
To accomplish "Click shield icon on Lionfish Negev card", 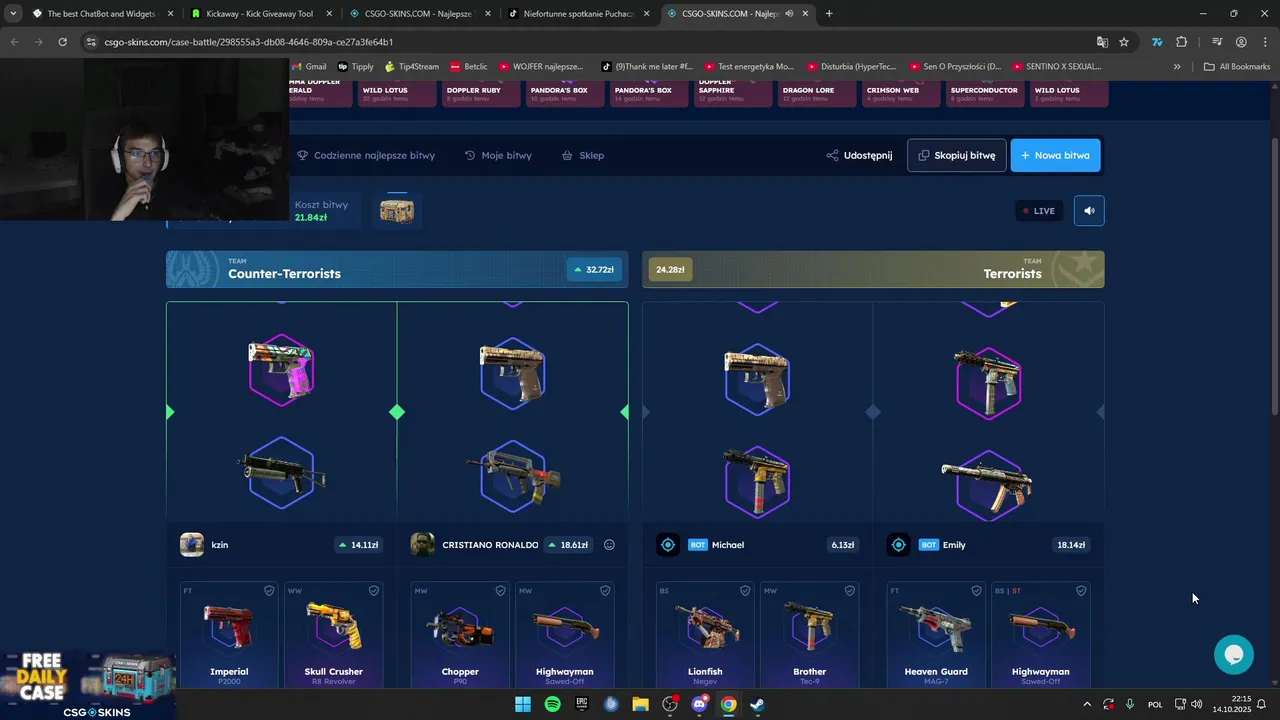I will (745, 591).
